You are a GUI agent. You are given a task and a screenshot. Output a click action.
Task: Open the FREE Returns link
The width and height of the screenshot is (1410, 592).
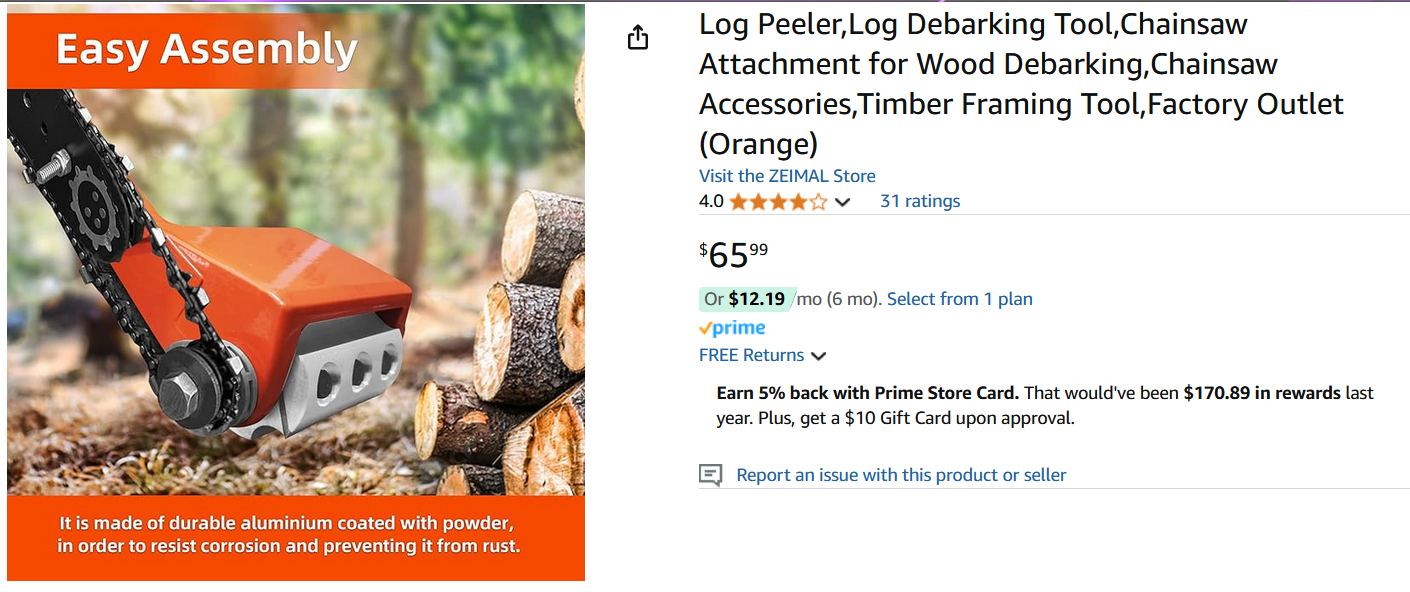tap(751, 355)
